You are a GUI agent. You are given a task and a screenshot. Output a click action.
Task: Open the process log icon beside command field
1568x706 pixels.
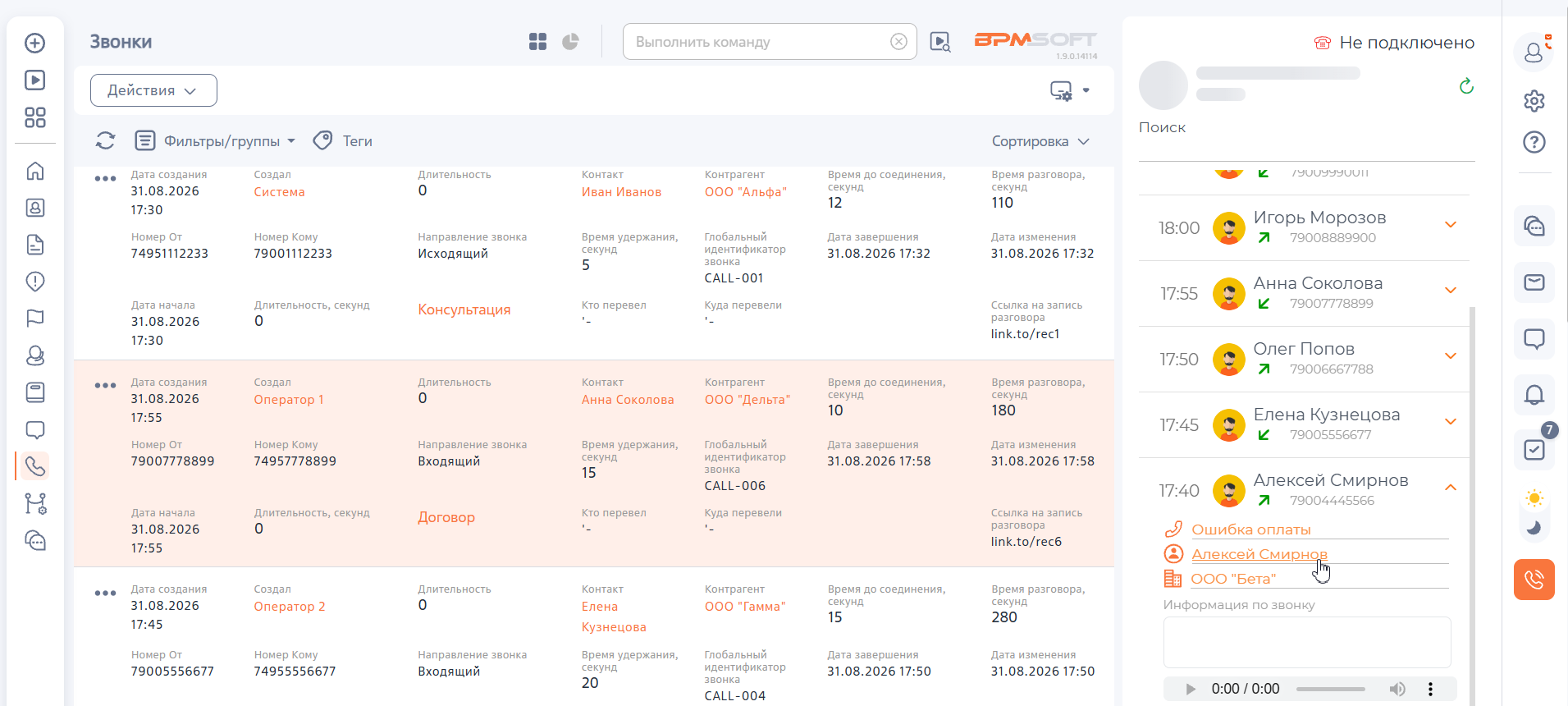click(940, 42)
